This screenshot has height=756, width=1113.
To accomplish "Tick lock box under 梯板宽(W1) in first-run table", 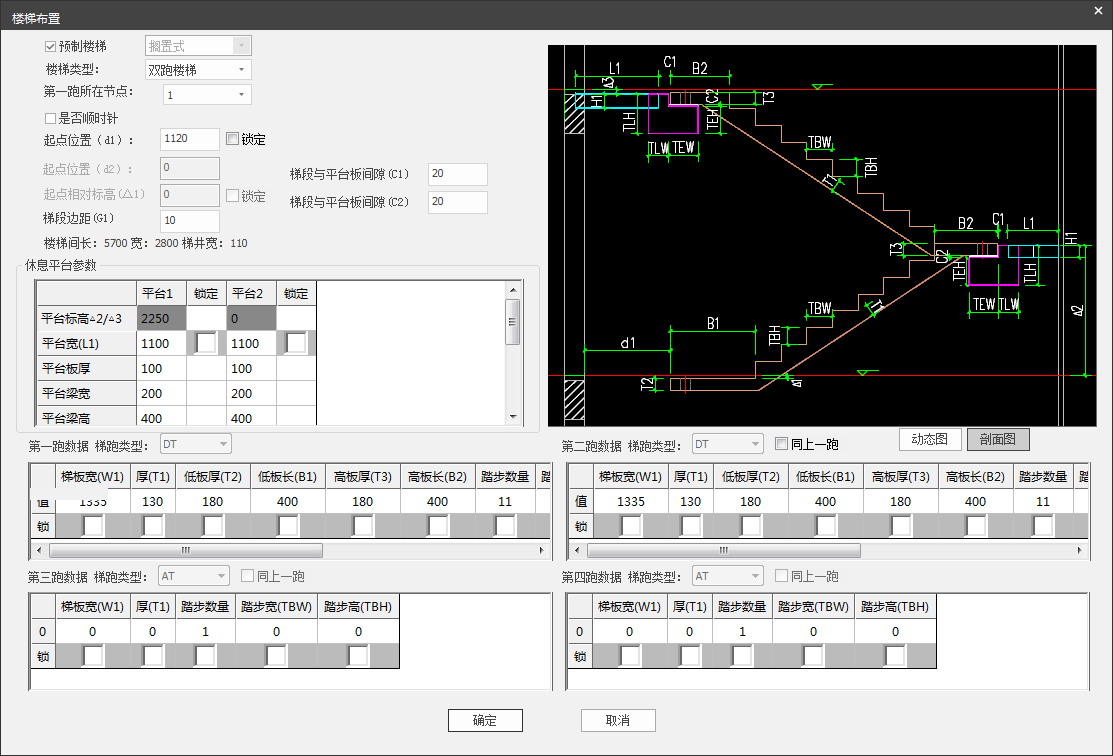I will 92,526.
